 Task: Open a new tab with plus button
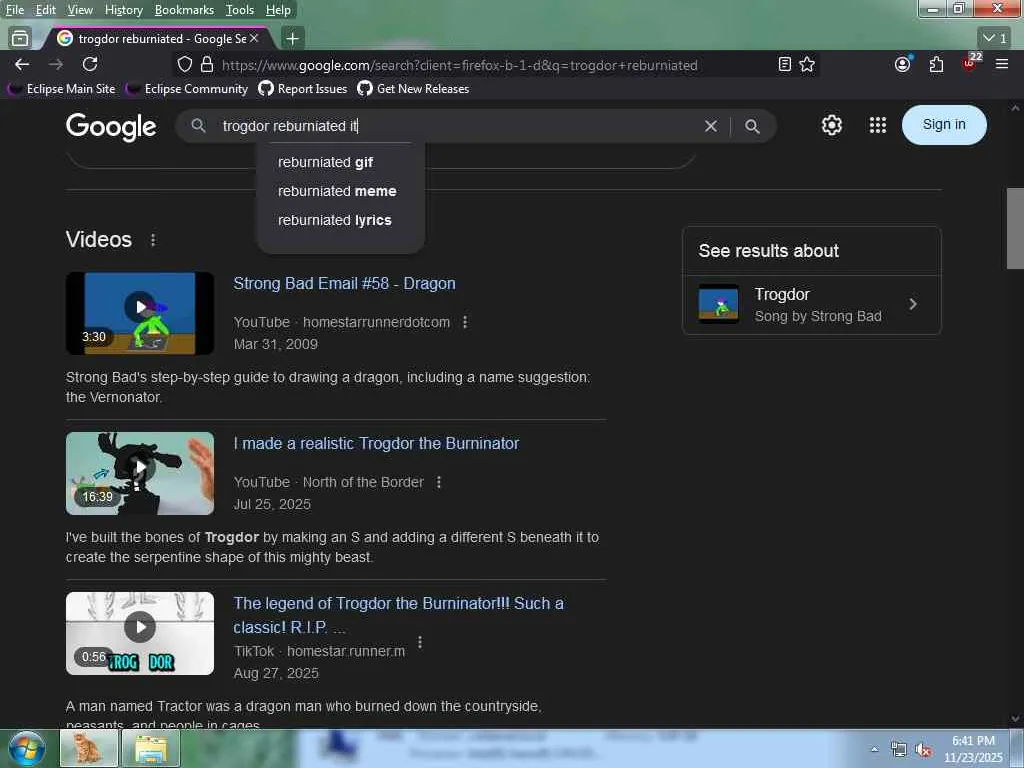point(293,39)
